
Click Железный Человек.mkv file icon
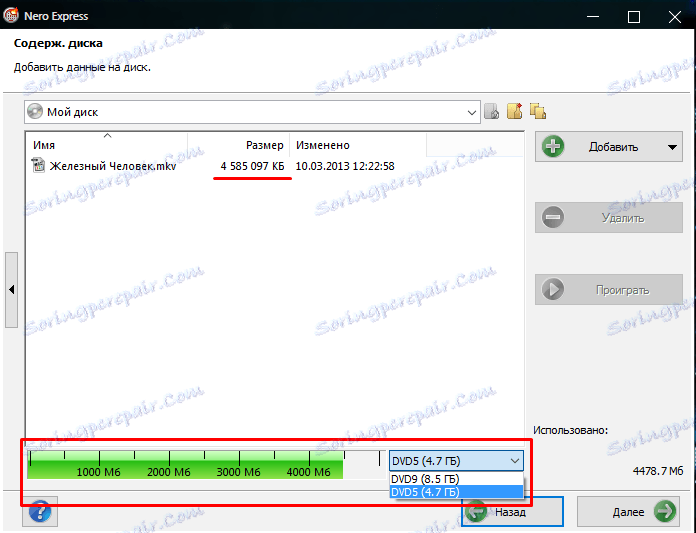pyautogui.click(x=39, y=166)
